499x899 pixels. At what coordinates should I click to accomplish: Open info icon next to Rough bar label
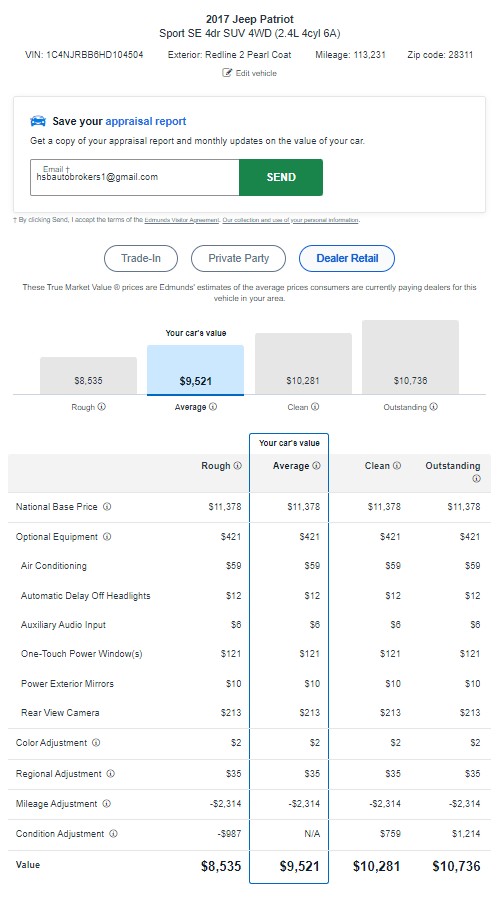pyautogui.click(x=102, y=406)
